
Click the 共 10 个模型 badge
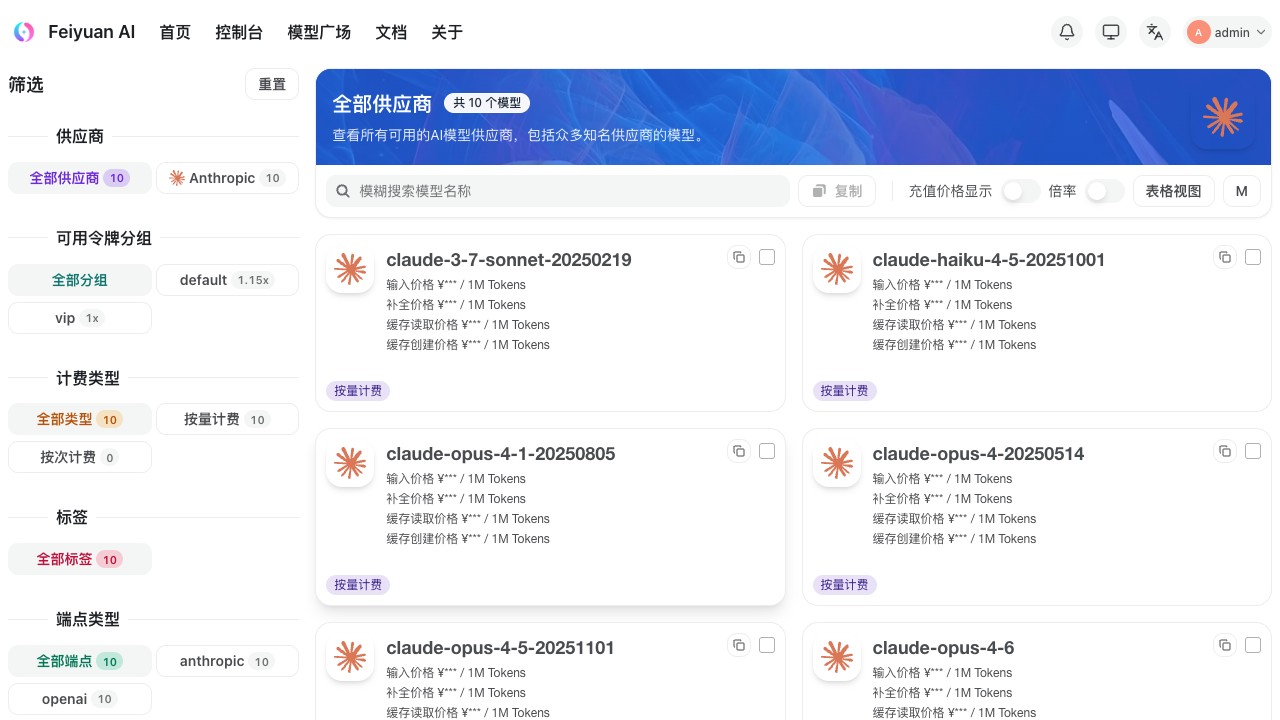pos(487,103)
